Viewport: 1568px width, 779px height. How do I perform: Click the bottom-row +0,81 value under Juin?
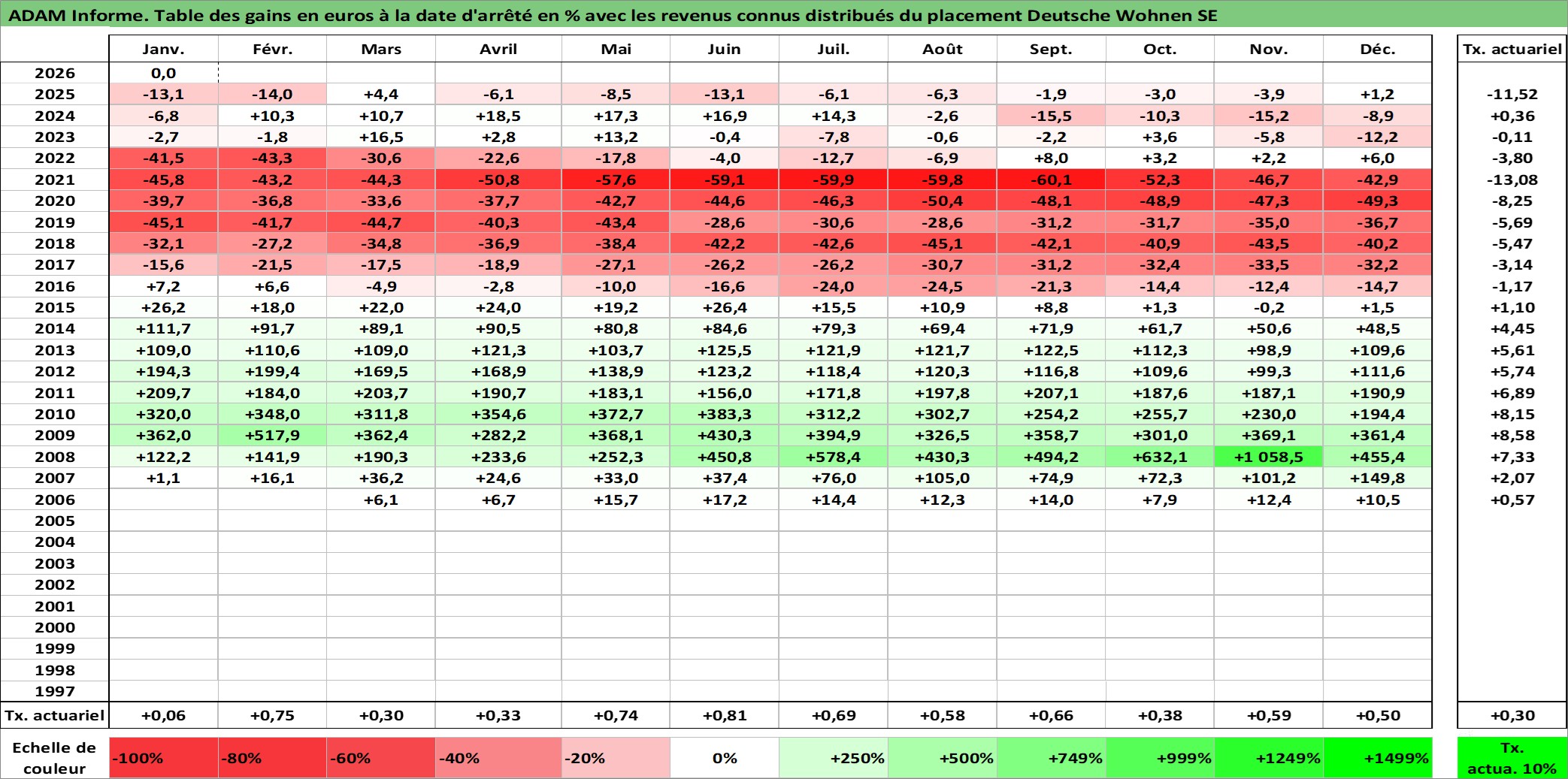point(725,715)
